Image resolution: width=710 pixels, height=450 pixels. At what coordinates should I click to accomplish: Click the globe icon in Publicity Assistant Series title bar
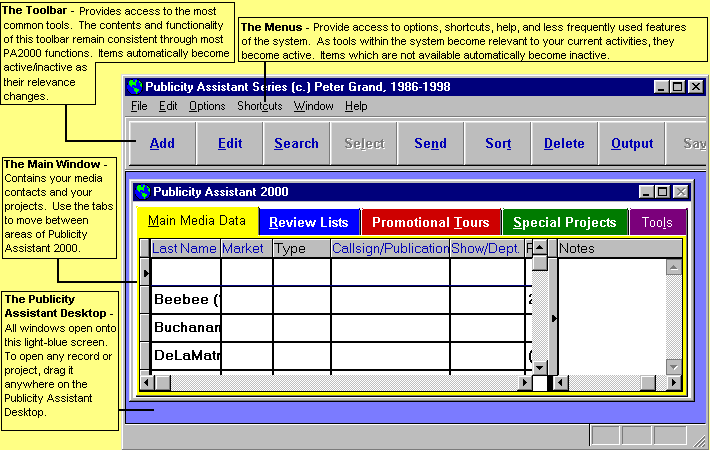pyautogui.click(x=135, y=86)
